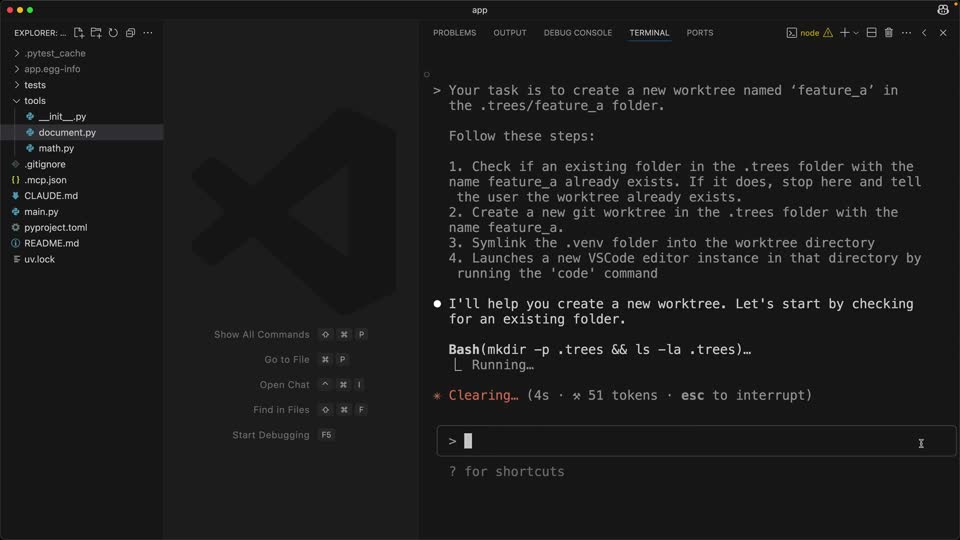
Task: Open __init__.py in the tools folder
Action: [x=82, y=116]
